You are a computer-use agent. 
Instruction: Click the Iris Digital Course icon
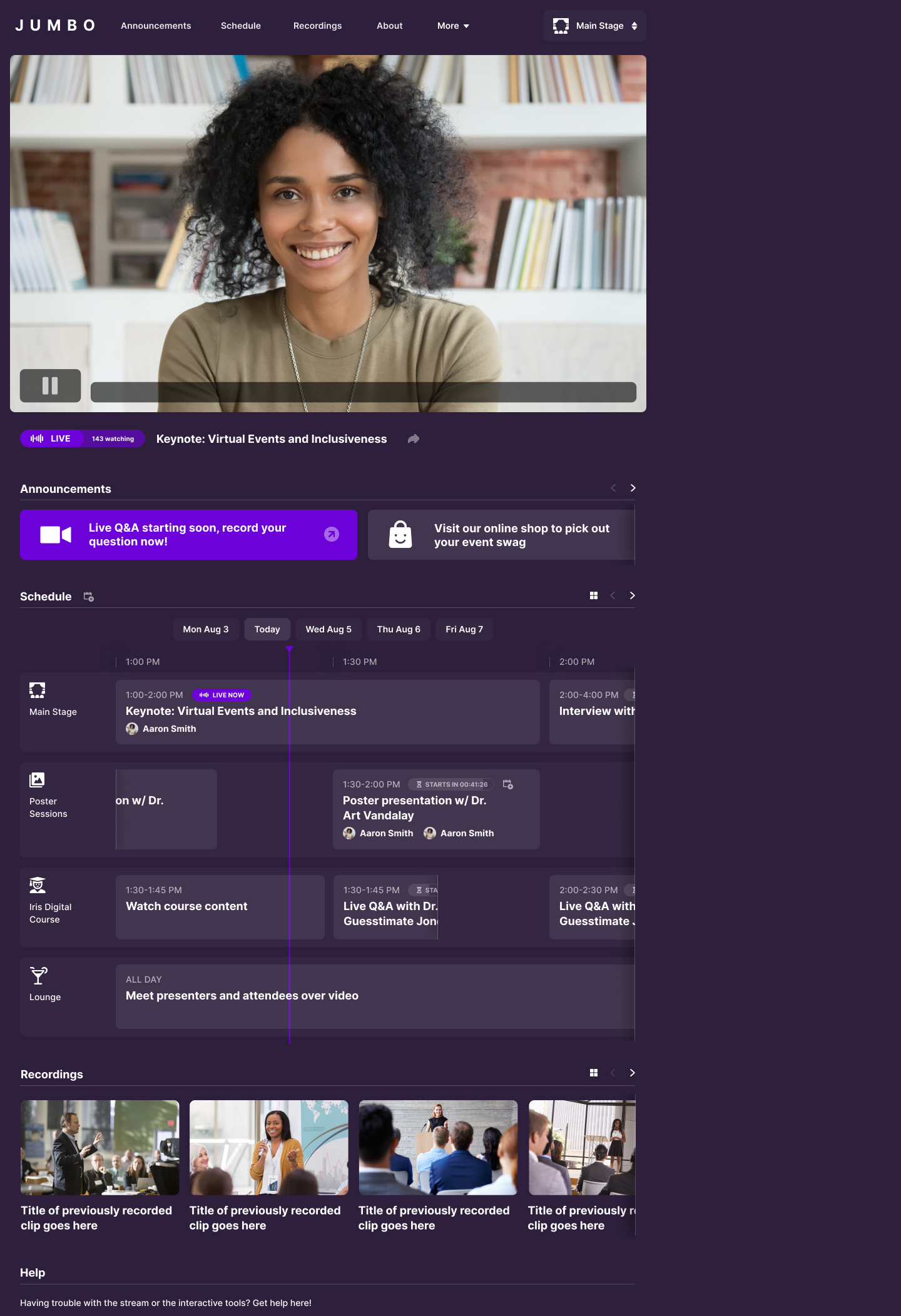[x=38, y=885]
